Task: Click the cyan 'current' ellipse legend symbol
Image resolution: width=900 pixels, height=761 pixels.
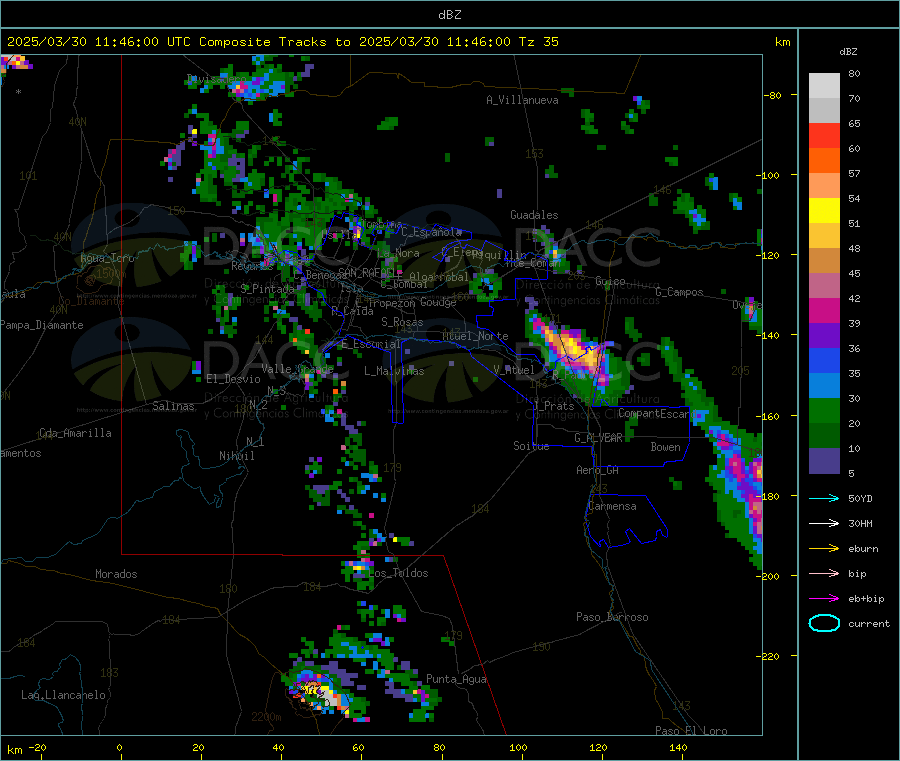Action: [824, 623]
